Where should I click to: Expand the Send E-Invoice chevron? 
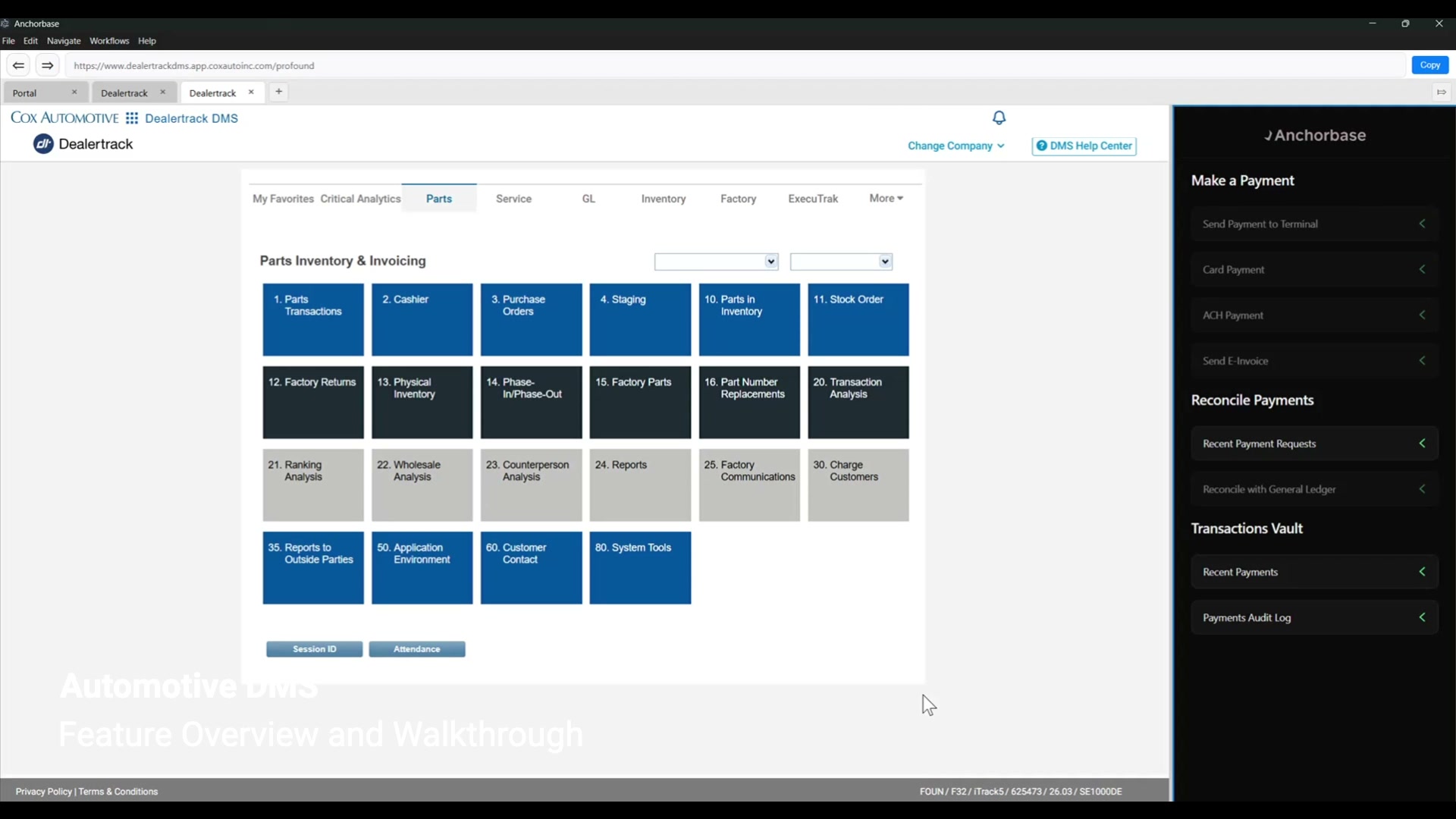1423,360
